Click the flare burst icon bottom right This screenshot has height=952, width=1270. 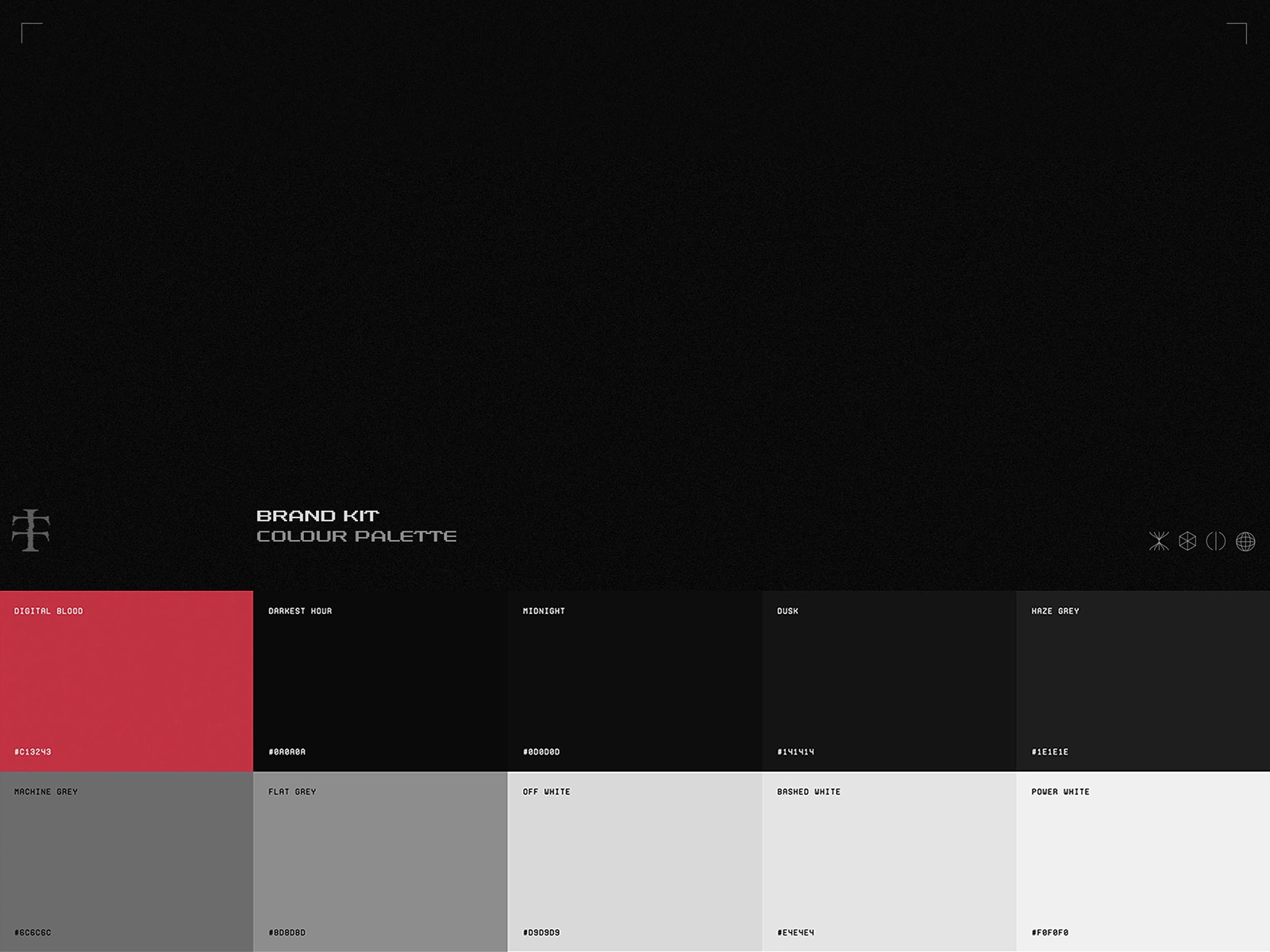tap(1159, 540)
